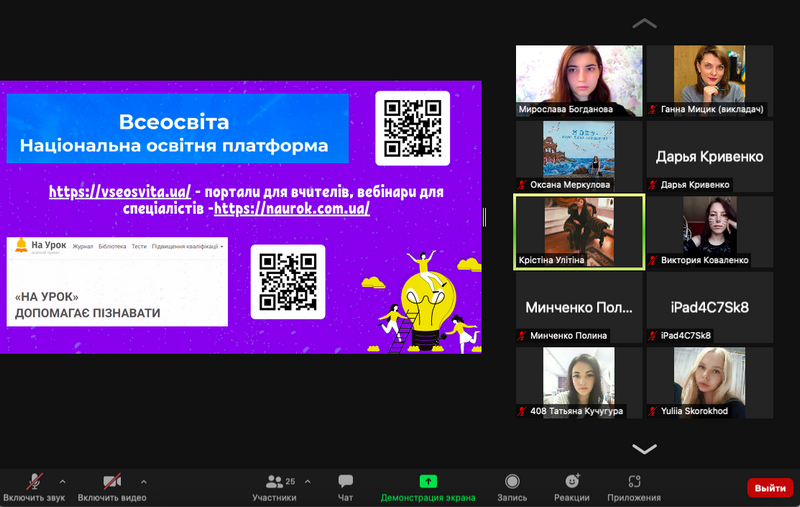Select Дарья Кривенко participant tile

pyautogui.click(x=710, y=156)
